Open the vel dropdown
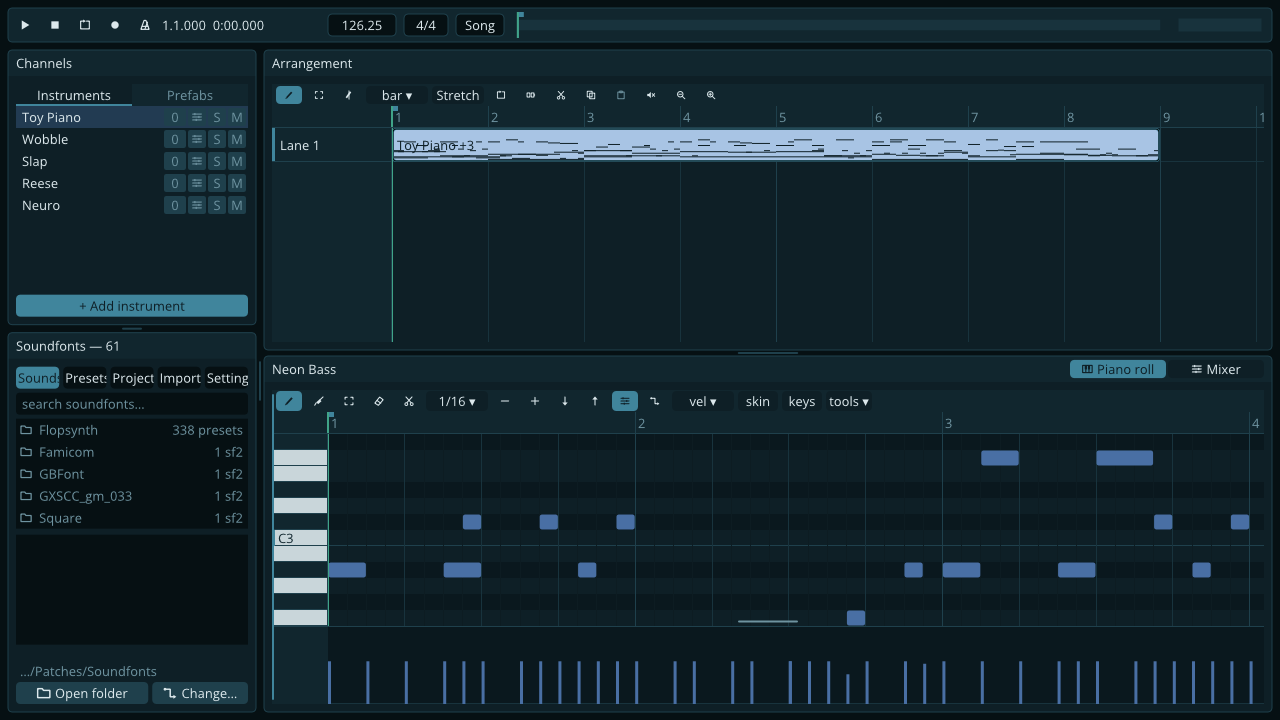This screenshot has width=1280, height=720. 703,401
